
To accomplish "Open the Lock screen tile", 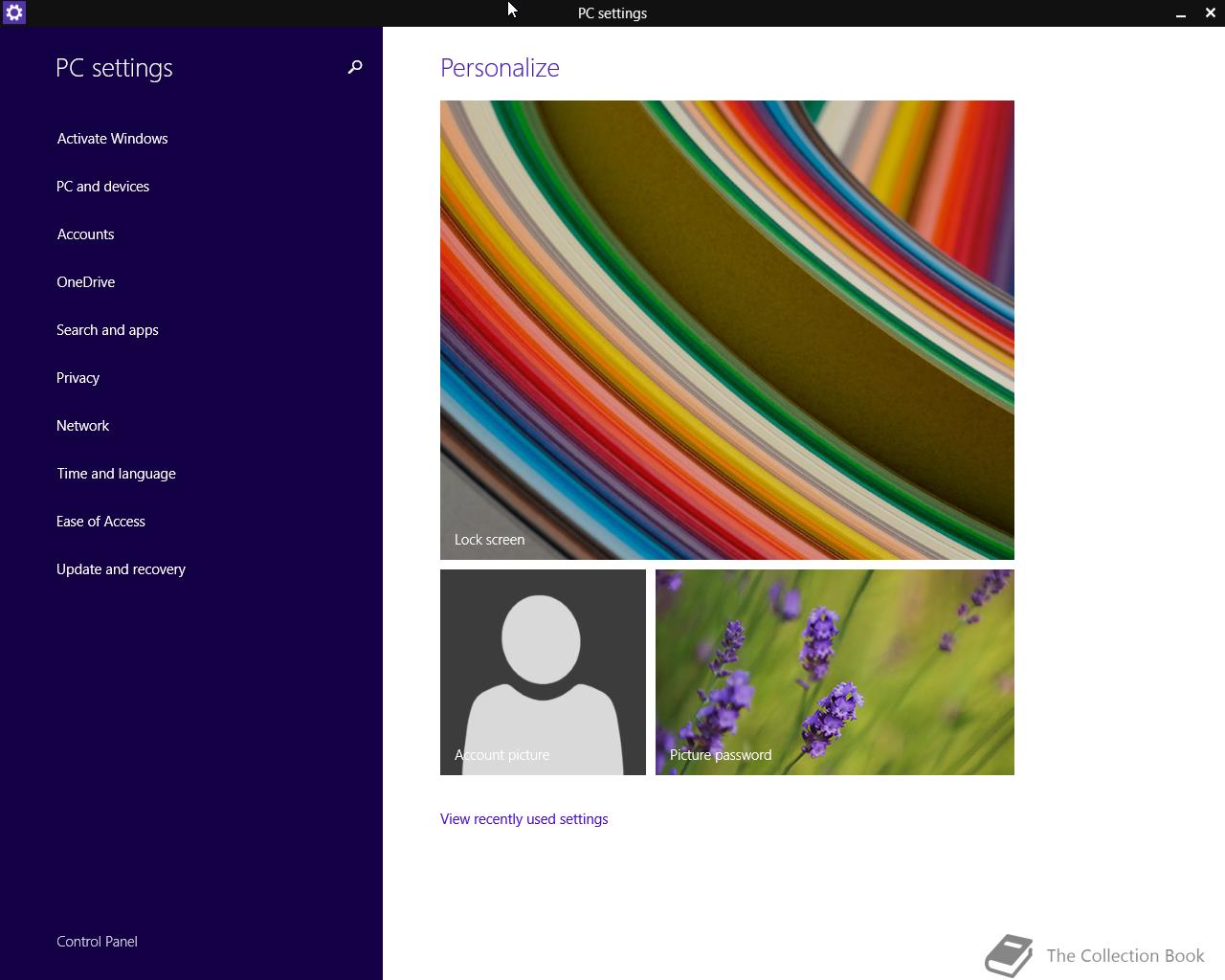I will [x=727, y=330].
